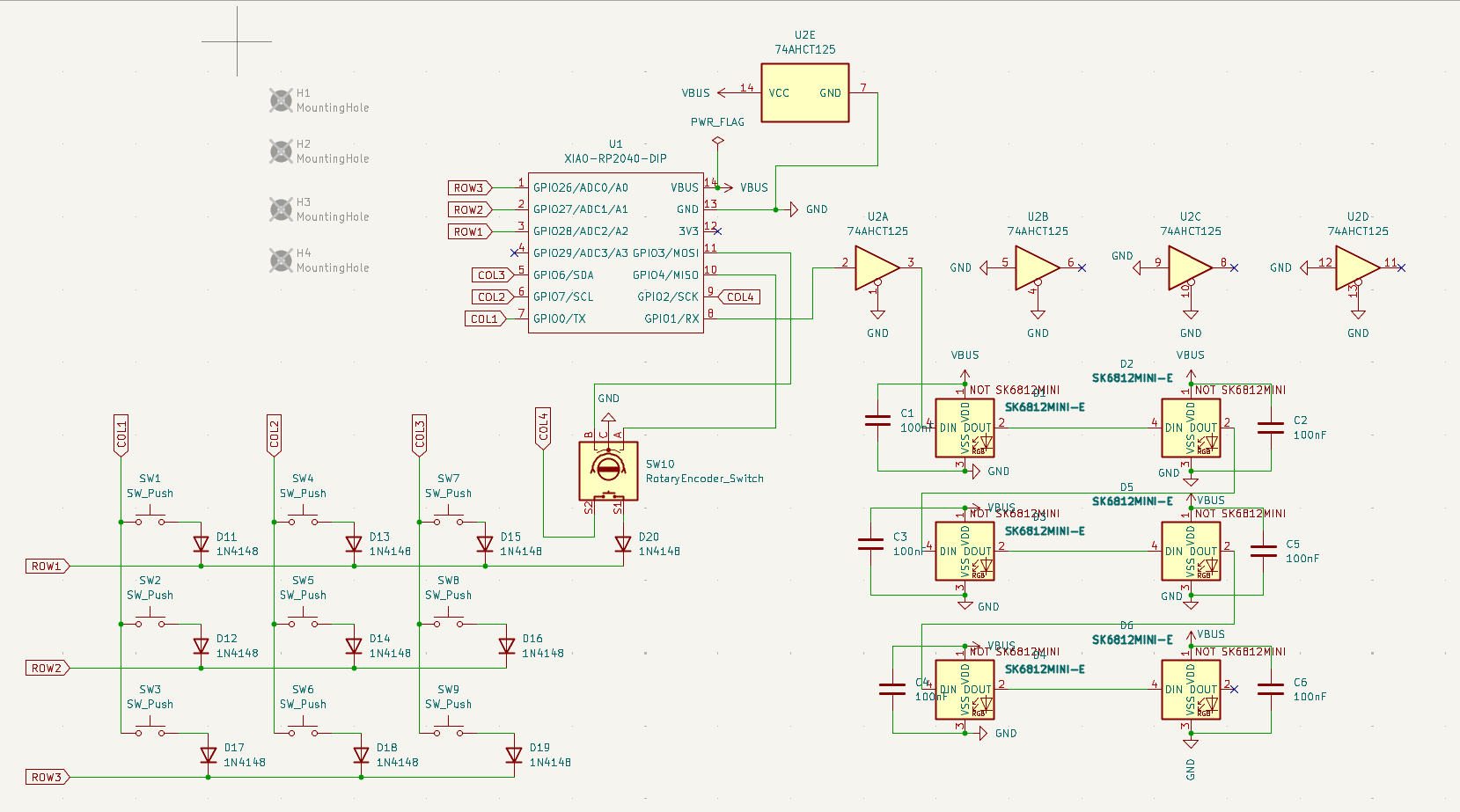Click the COL4 label at U1 GPIO2/SCK
The width and height of the screenshot is (1460, 812).
point(739,297)
